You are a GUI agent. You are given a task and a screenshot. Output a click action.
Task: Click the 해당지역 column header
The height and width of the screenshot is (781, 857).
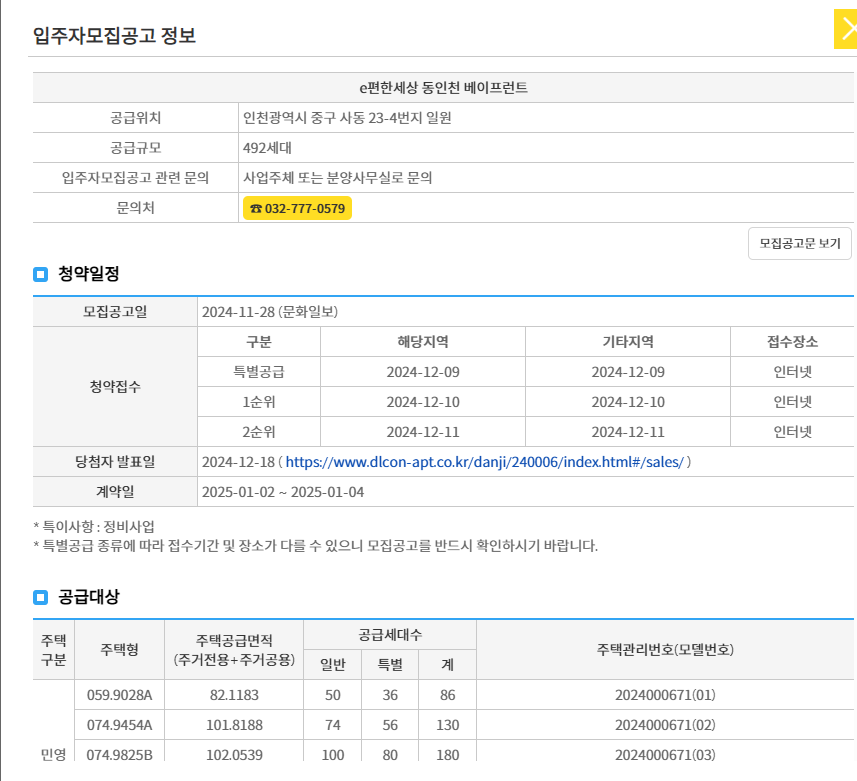pyautogui.click(x=423, y=342)
